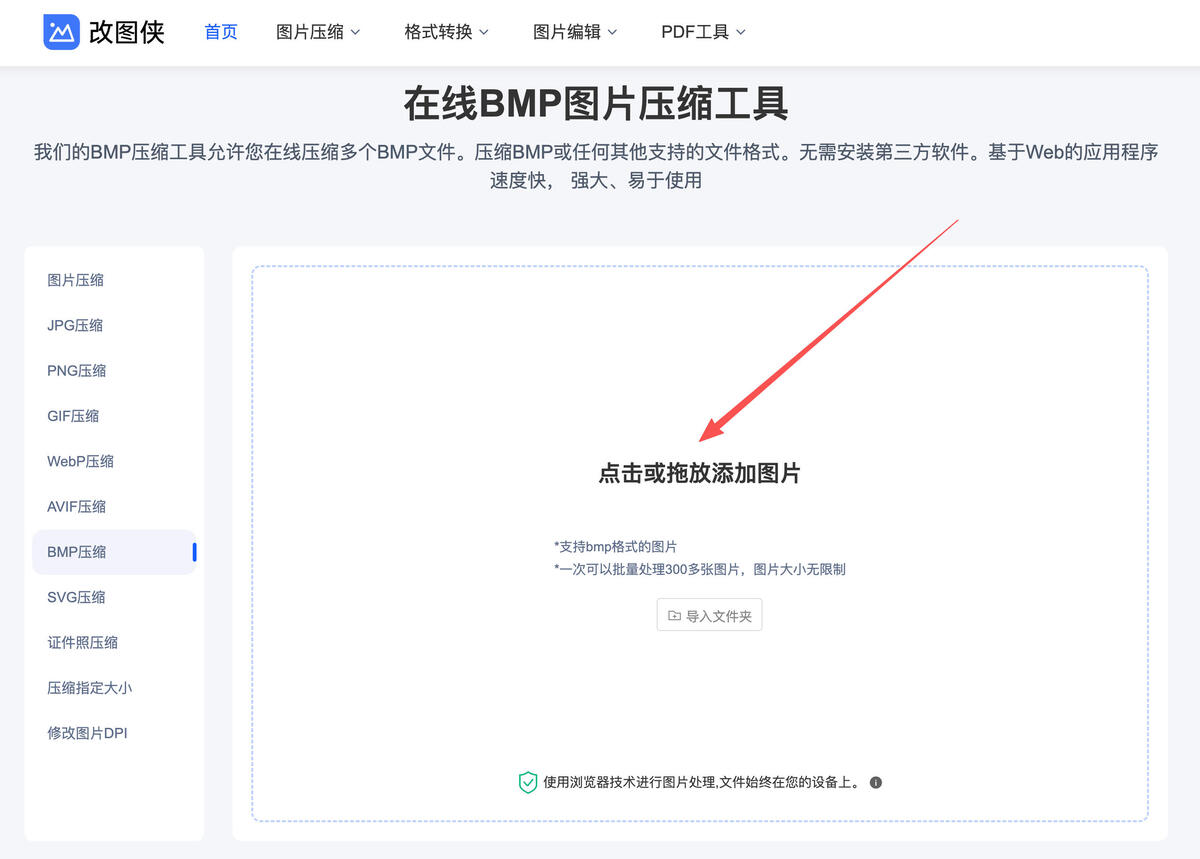Expand the PDF工具 navigation menu
Screen dimensions: 1200x859
coord(703,32)
